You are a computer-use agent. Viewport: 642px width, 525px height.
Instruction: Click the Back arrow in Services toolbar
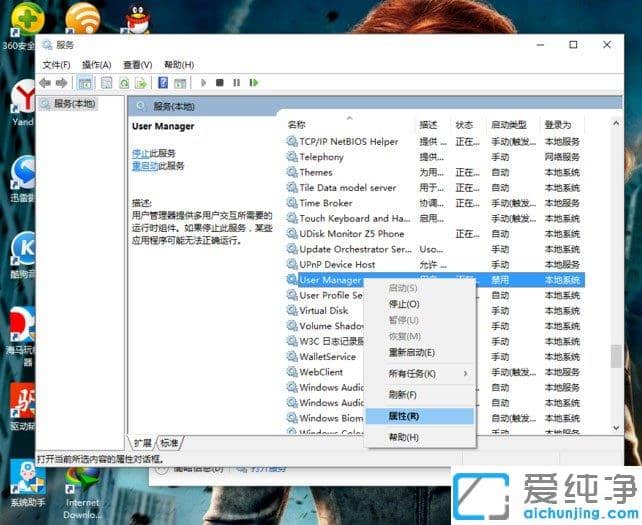click(45, 83)
